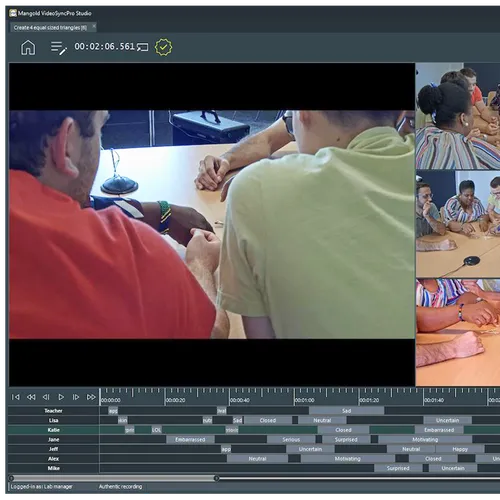This screenshot has width=500, height=500.
Task: Select the 'LOL' segment in Katie track
Action: (x=156, y=430)
